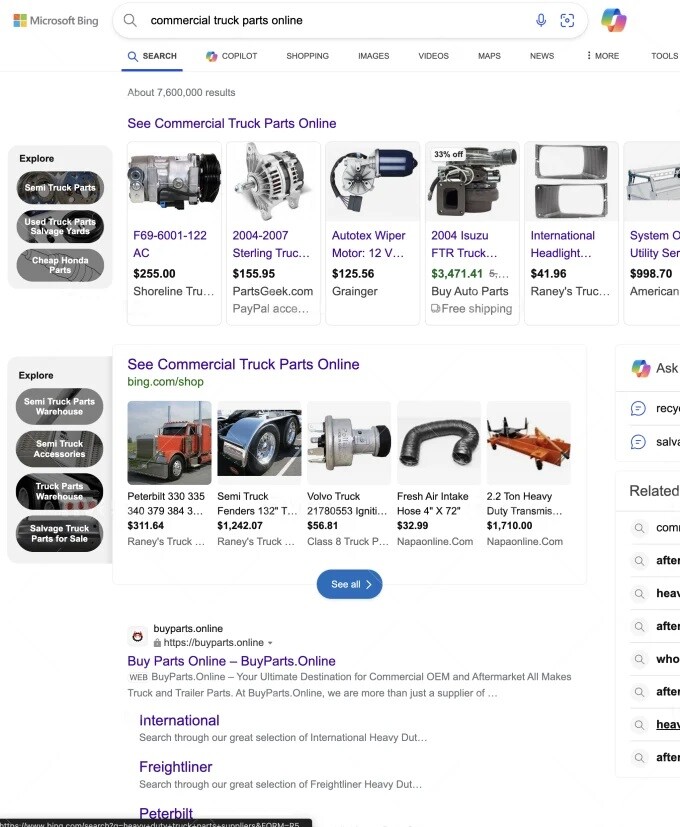Image resolution: width=680 pixels, height=827 pixels.
Task: Switch to the VIDEOS tab
Action: click(434, 56)
